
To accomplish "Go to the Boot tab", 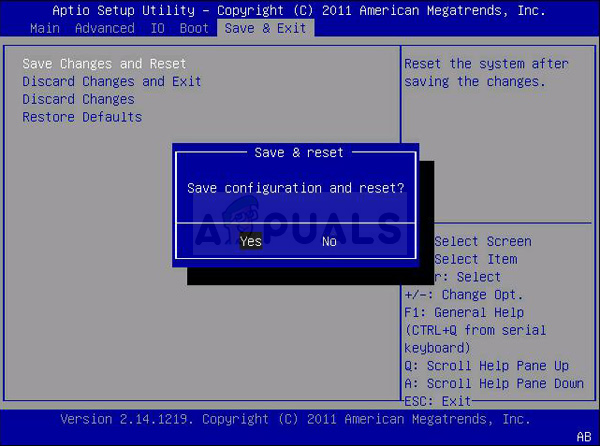I will click(194, 28).
